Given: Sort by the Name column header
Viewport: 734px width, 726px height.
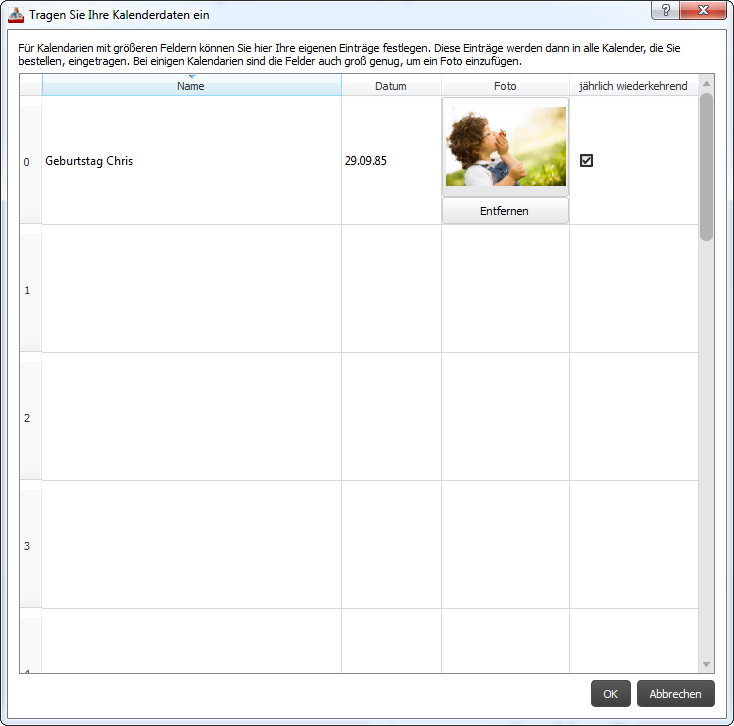Looking at the screenshot, I should pos(191,86).
